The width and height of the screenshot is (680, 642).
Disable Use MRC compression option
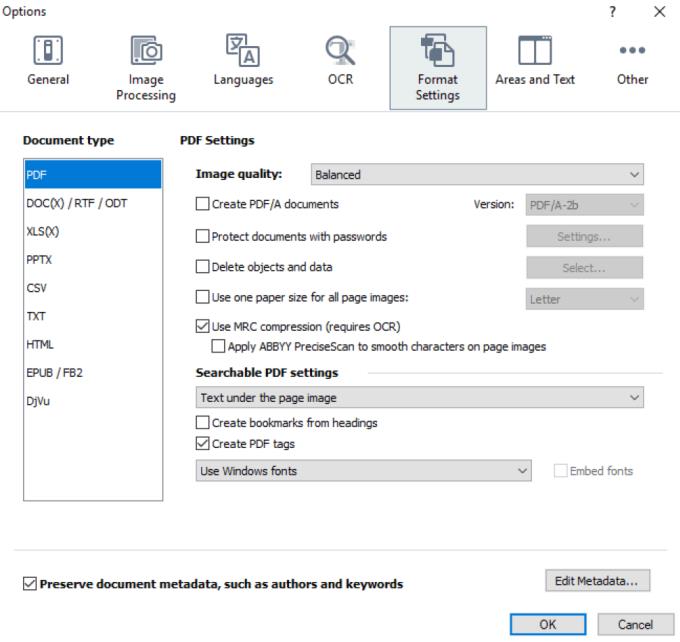coord(203,327)
